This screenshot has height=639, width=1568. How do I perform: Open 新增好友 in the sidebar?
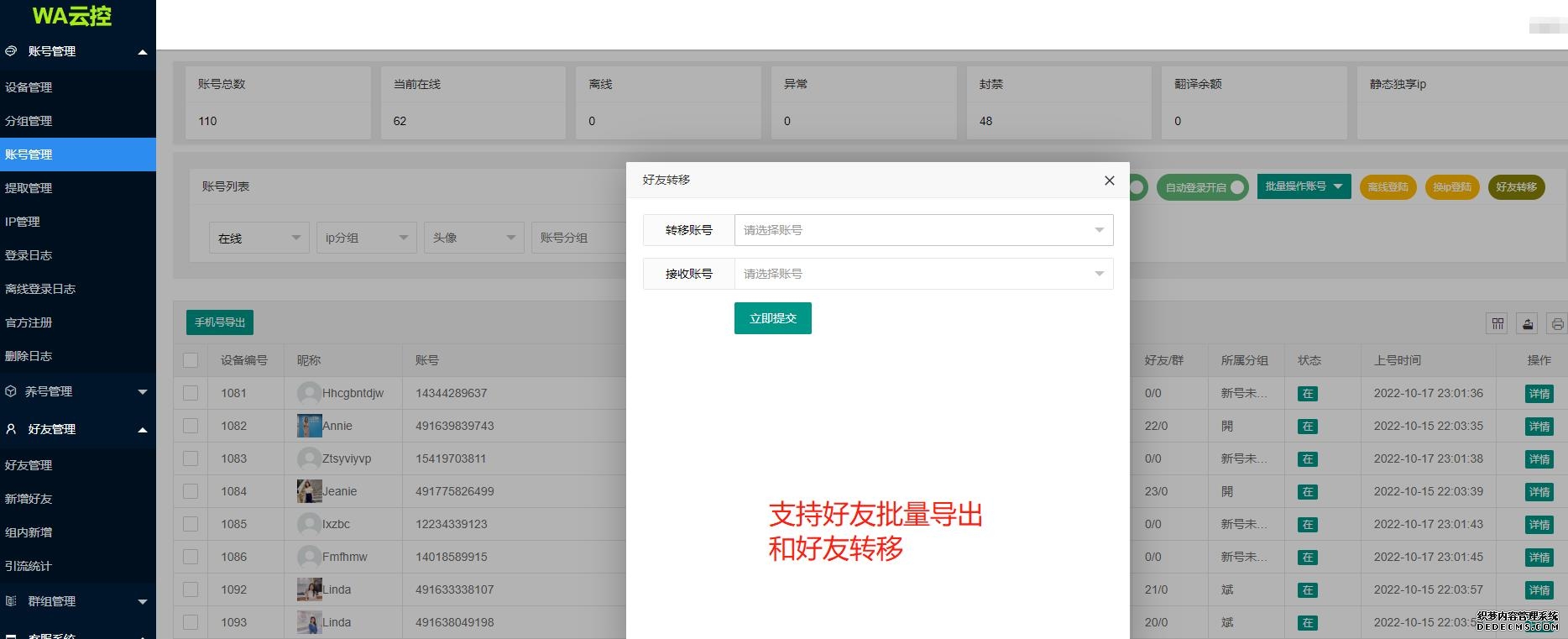tap(78, 499)
